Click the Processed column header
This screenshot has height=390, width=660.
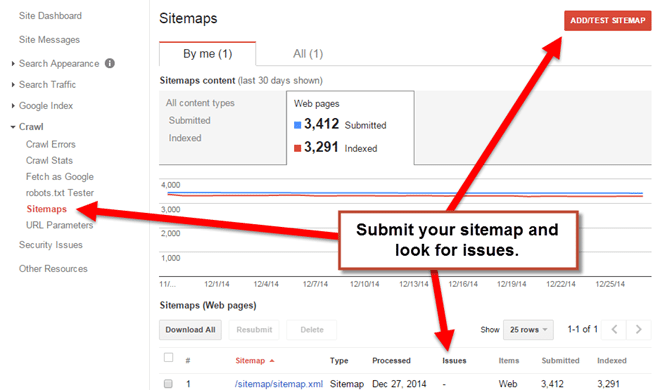tap(391, 361)
